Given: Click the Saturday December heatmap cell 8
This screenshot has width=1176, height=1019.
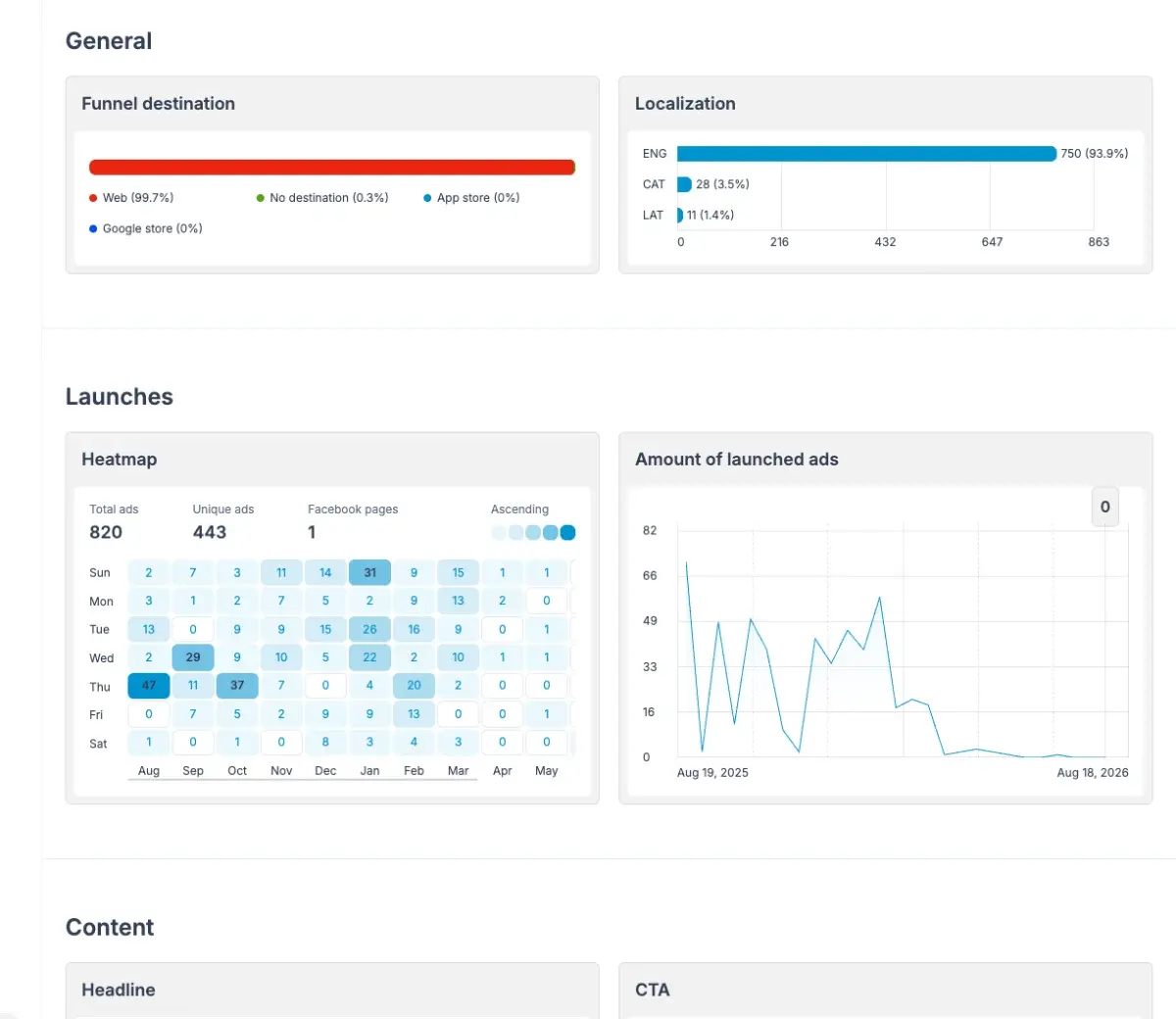Looking at the screenshot, I should [x=325, y=742].
